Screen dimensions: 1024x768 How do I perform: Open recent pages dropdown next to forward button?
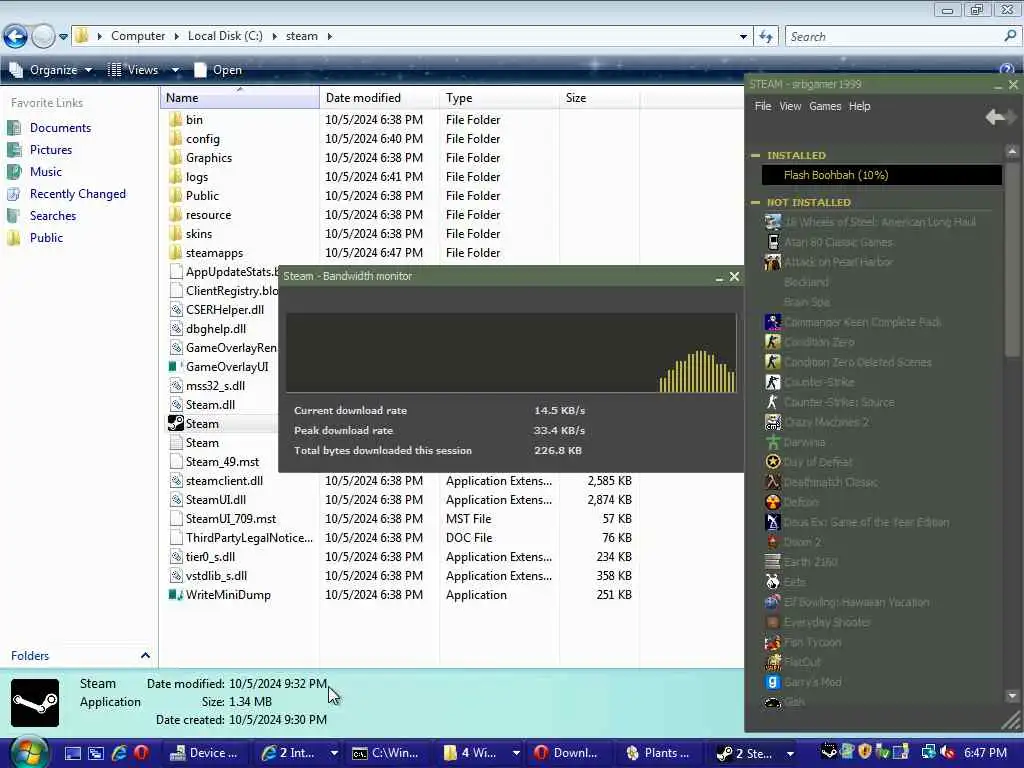click(63, 37)
